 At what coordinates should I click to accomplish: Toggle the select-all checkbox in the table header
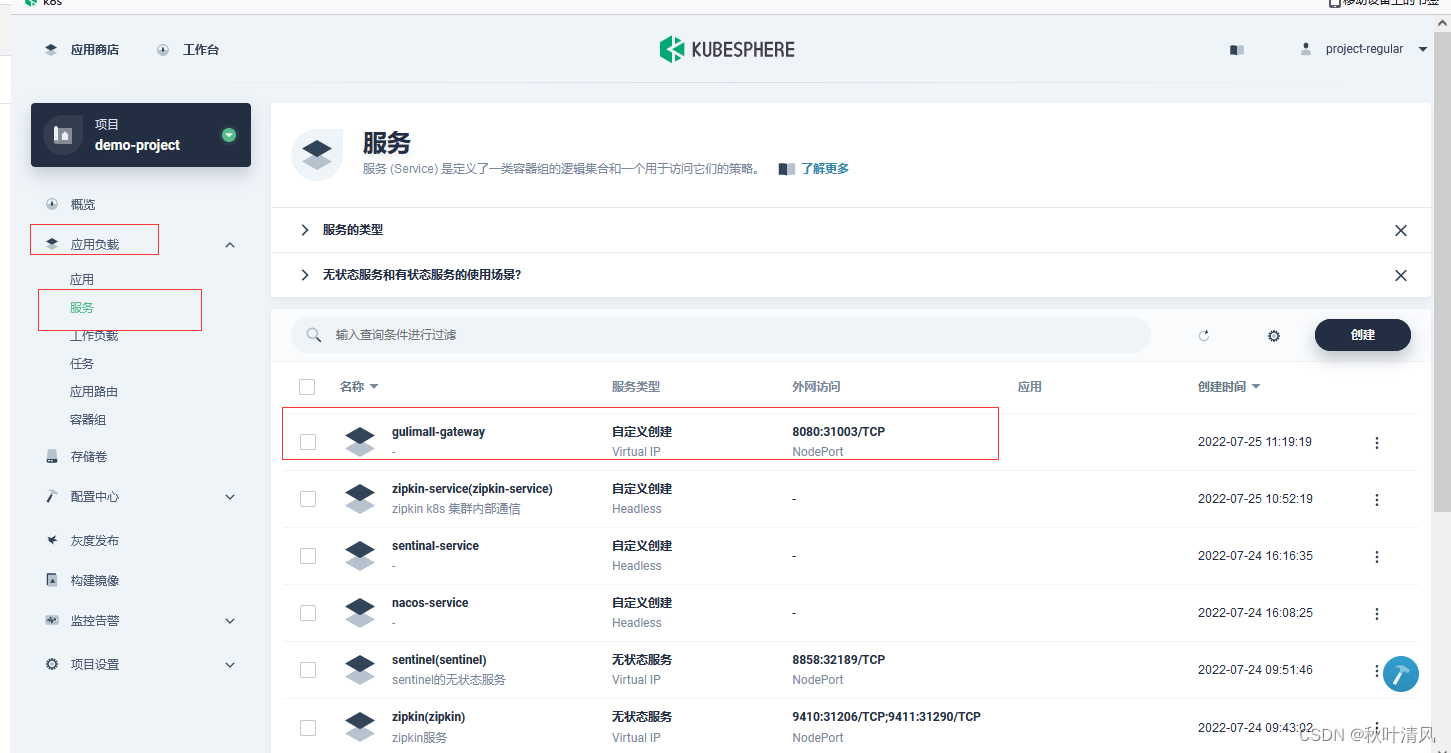click(307, 387)
